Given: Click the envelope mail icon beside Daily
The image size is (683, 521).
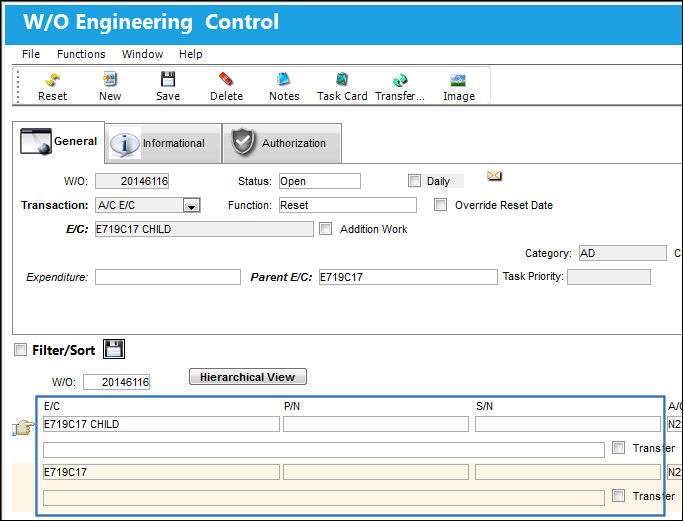Looking at the screenshot, I should point(494,176).
